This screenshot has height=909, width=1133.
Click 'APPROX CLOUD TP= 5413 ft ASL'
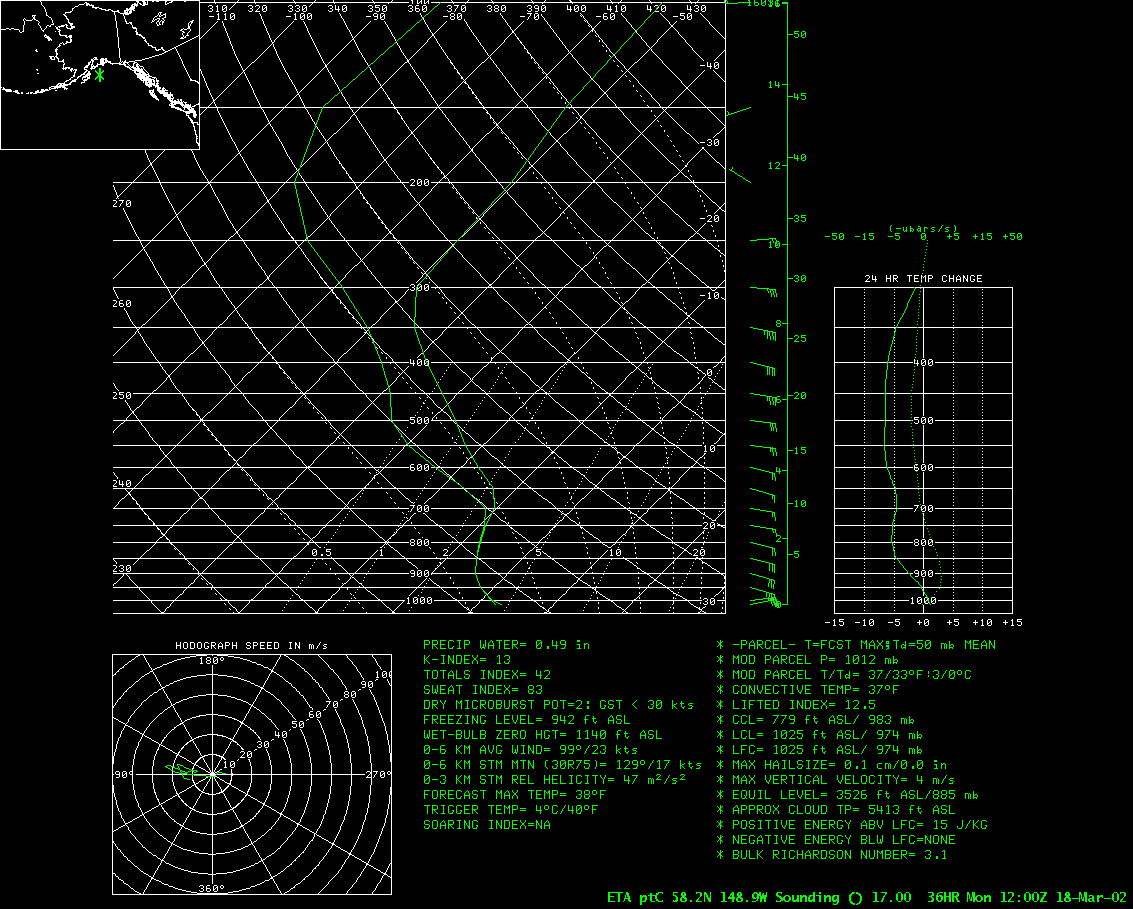836,810
